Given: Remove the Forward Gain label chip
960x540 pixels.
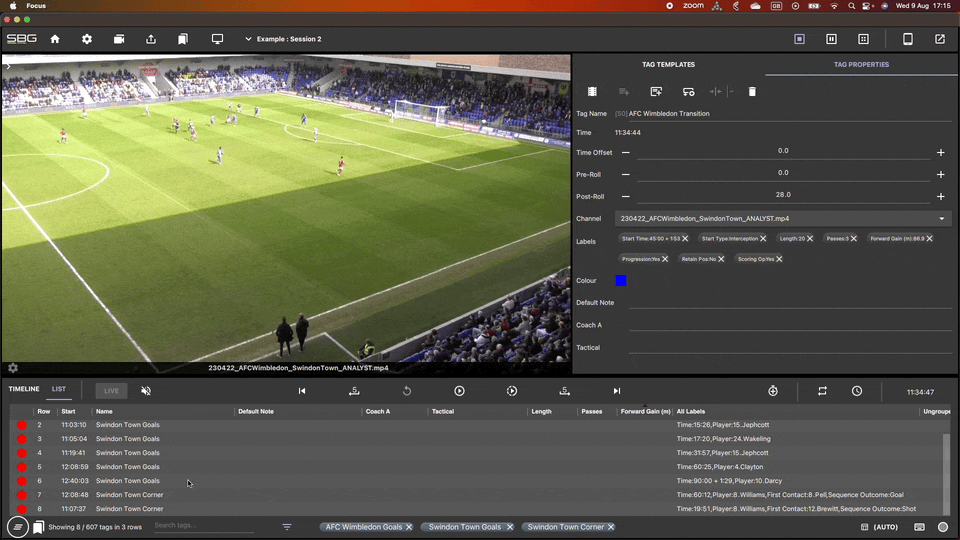Looking at the screenshot, I should [929, 239].
